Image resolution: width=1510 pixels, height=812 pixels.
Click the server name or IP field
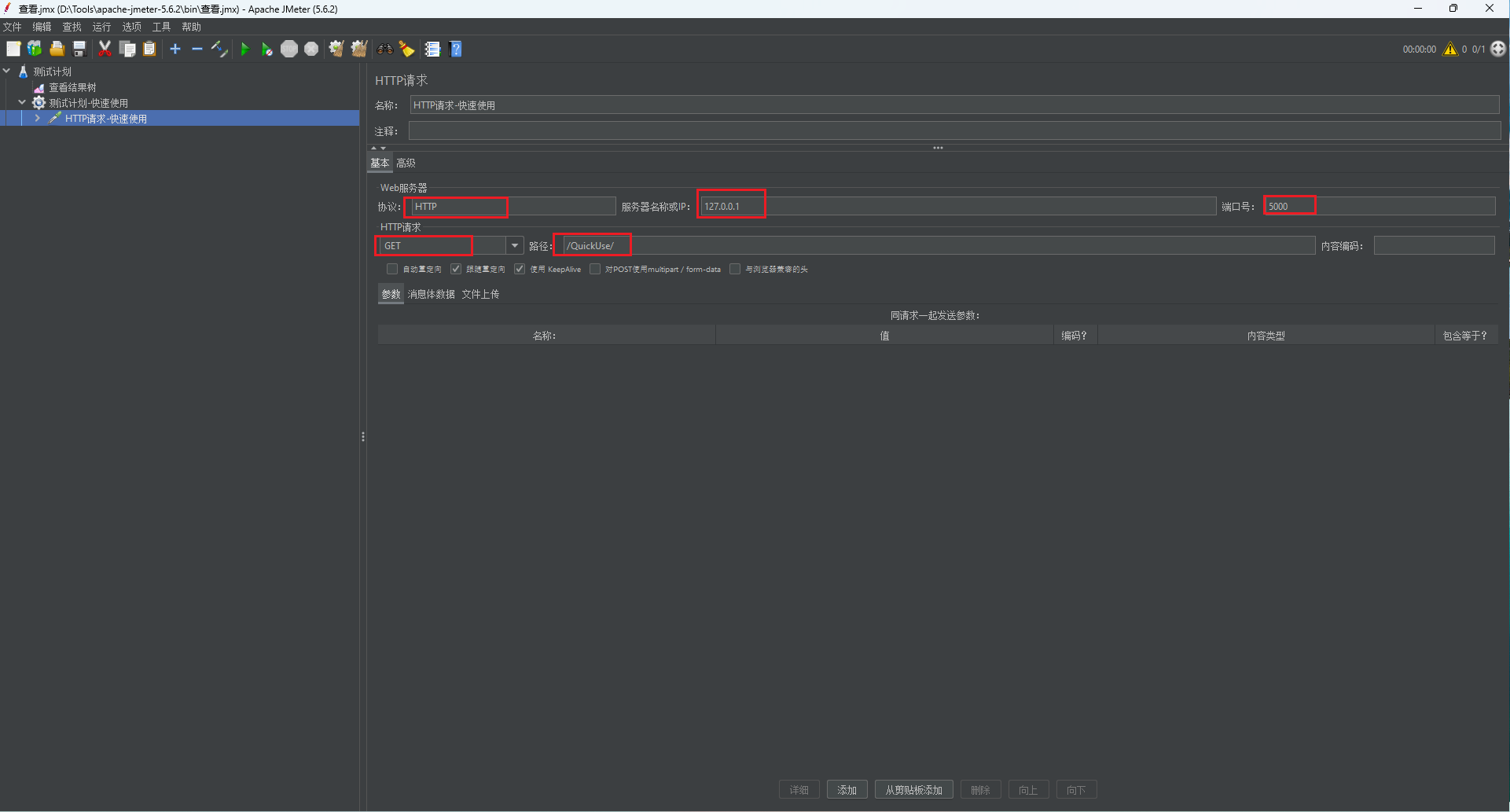957,206
